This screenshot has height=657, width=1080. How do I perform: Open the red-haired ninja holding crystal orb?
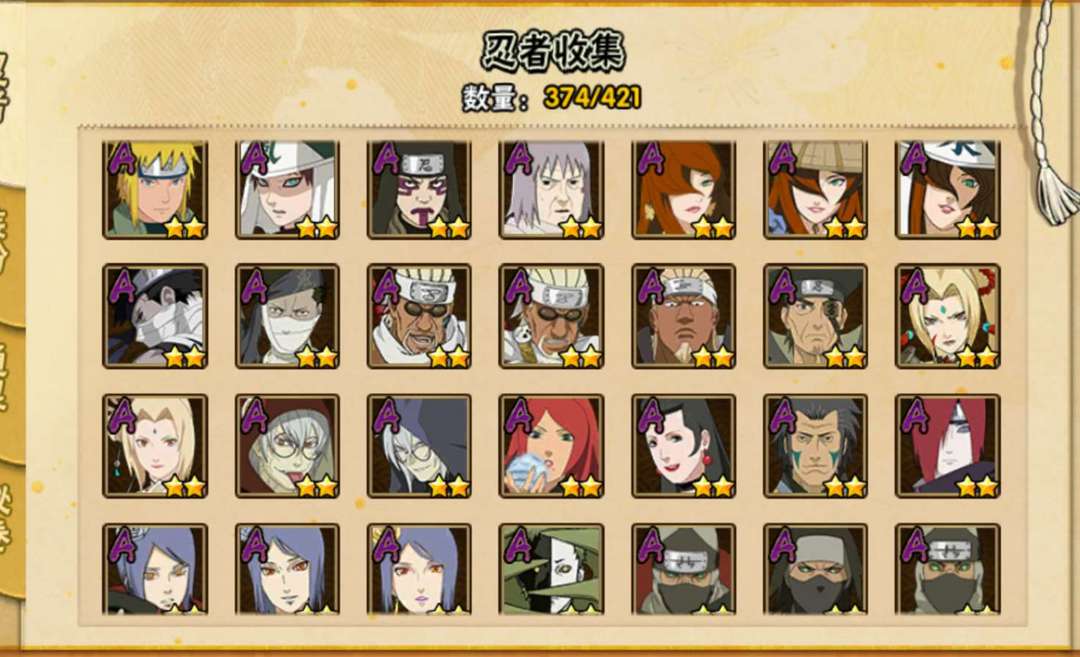click(x=551, y=446)
